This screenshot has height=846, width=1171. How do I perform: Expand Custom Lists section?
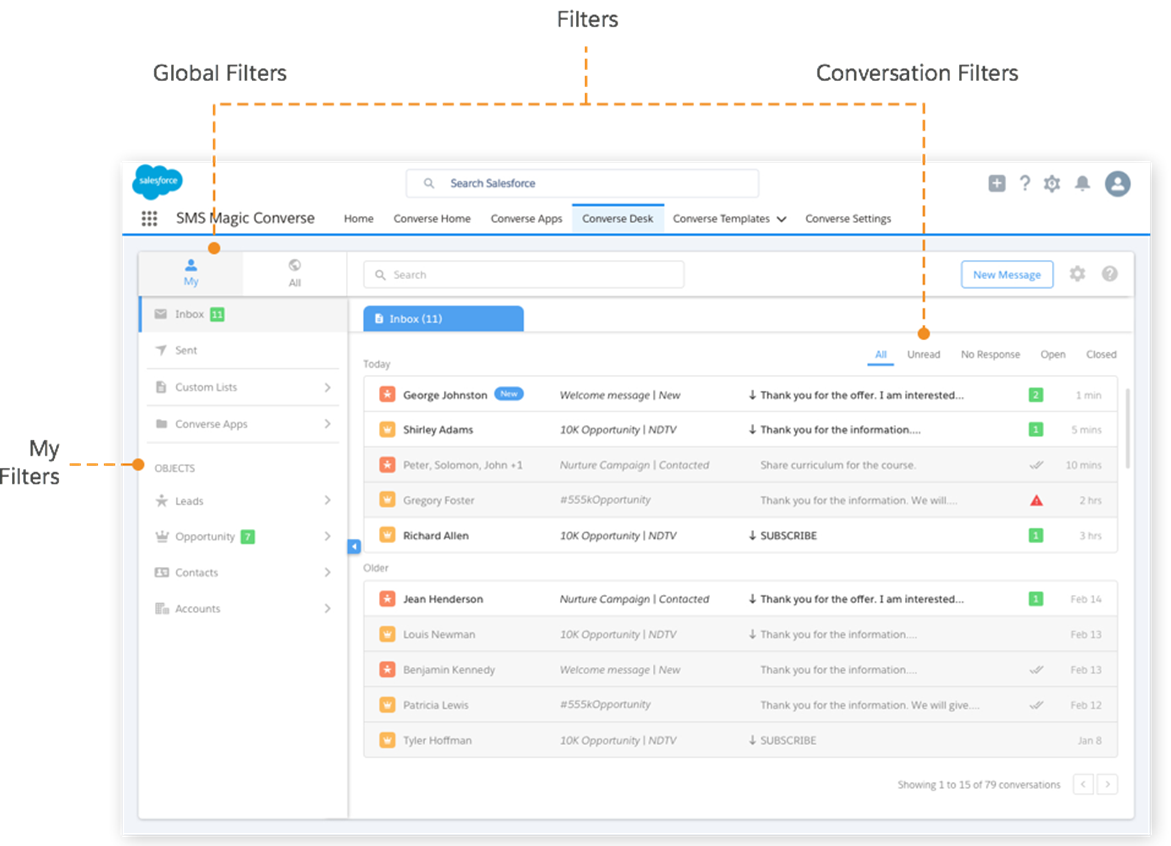click(x=327, y=387)
